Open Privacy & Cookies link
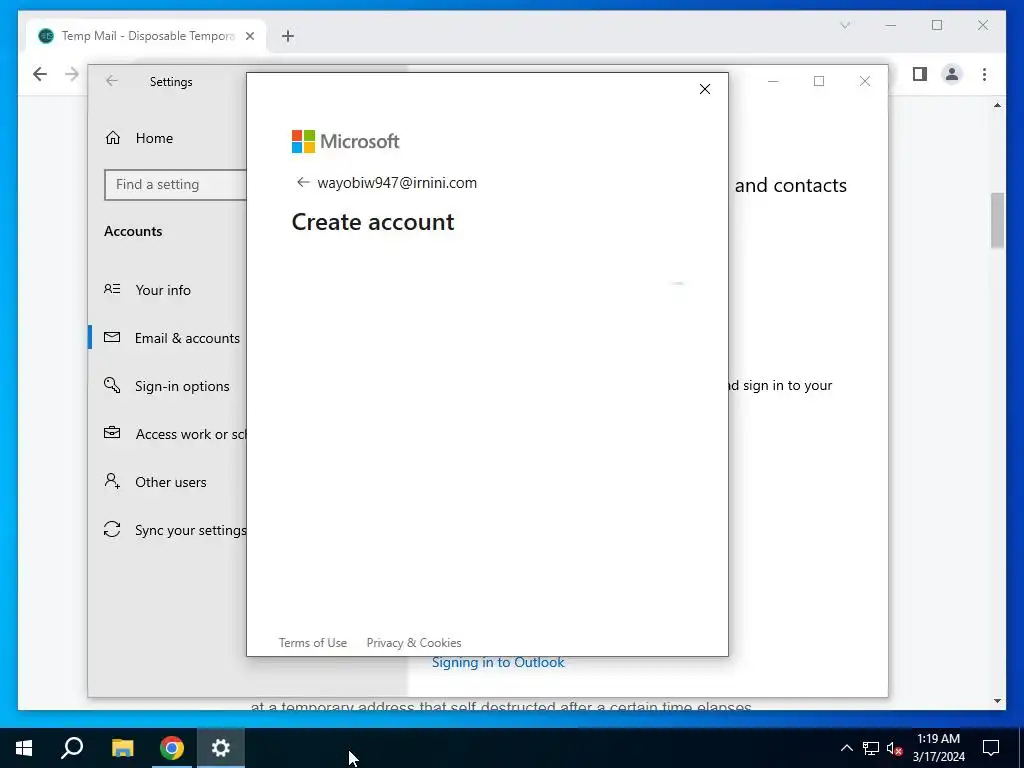 (414, 643)
